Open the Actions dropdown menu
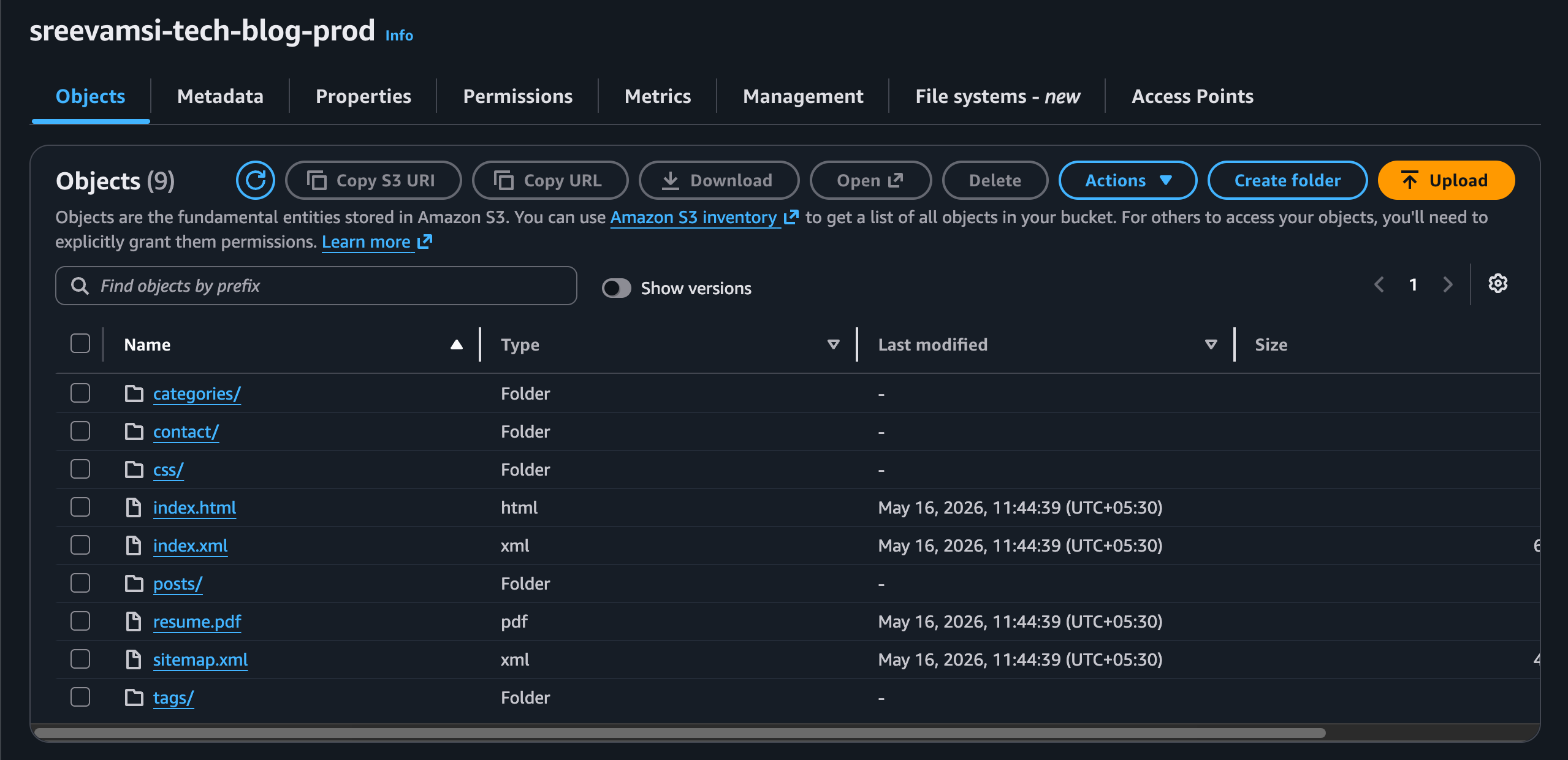This screenshot has height=760, width=1568. click(x=1128, y=180)
